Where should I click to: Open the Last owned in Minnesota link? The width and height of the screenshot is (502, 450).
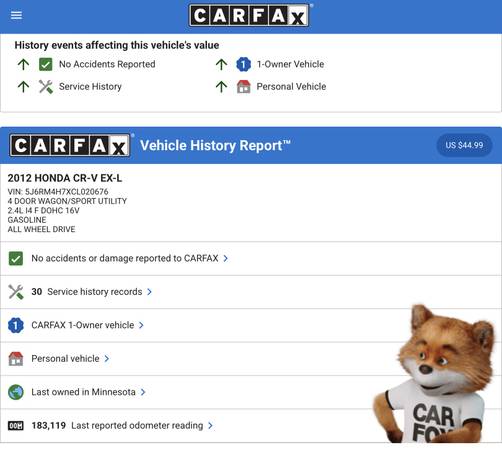pos(83,392)
